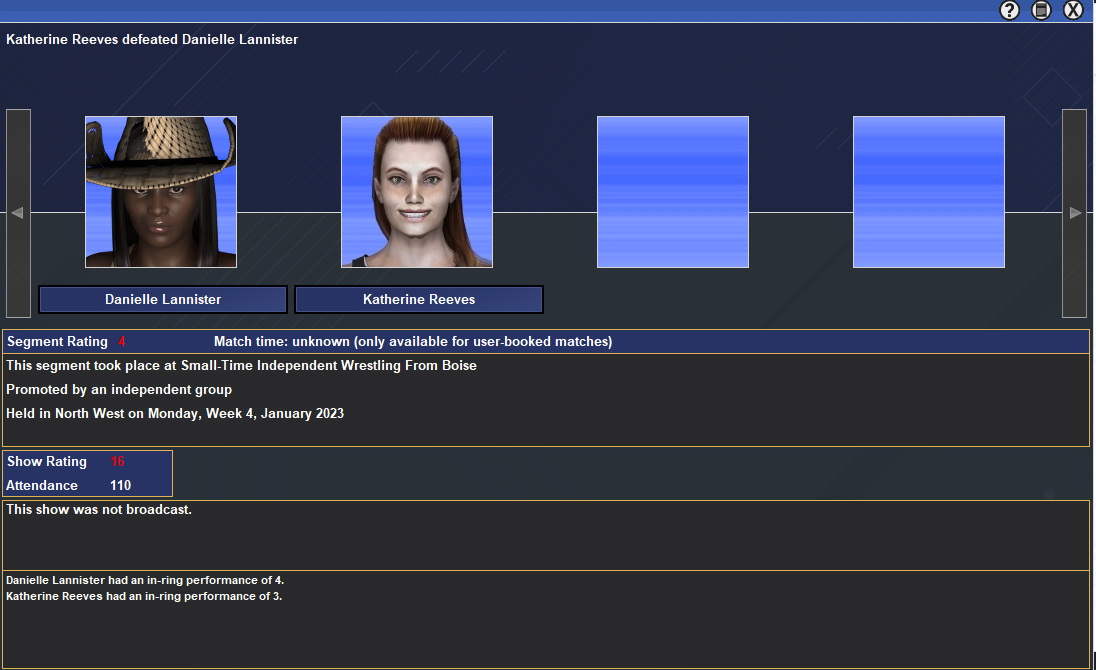Click Danielle Lannister's portrait with cowboy hat

161,192
